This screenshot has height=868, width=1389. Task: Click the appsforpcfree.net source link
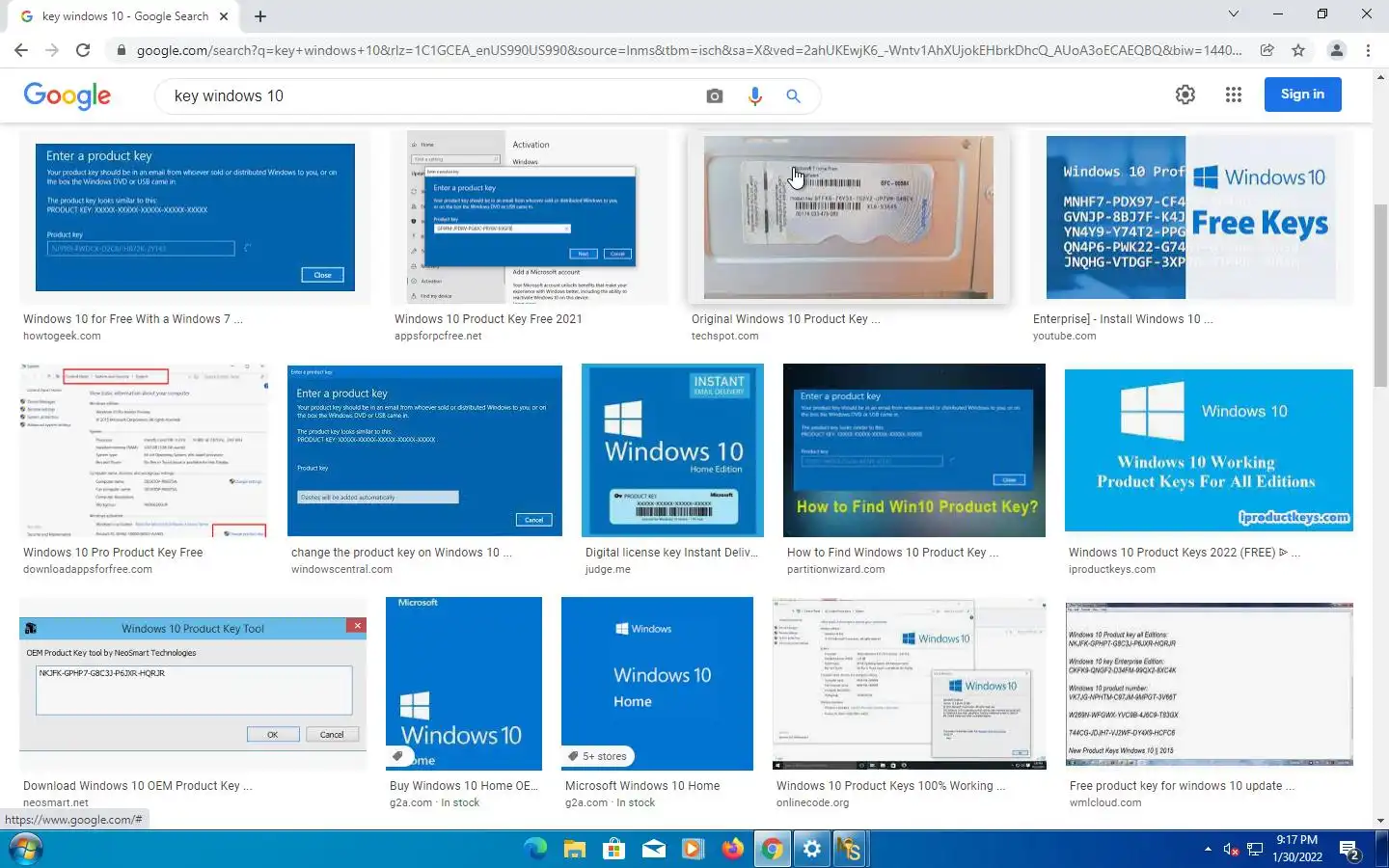click(438, 337)
